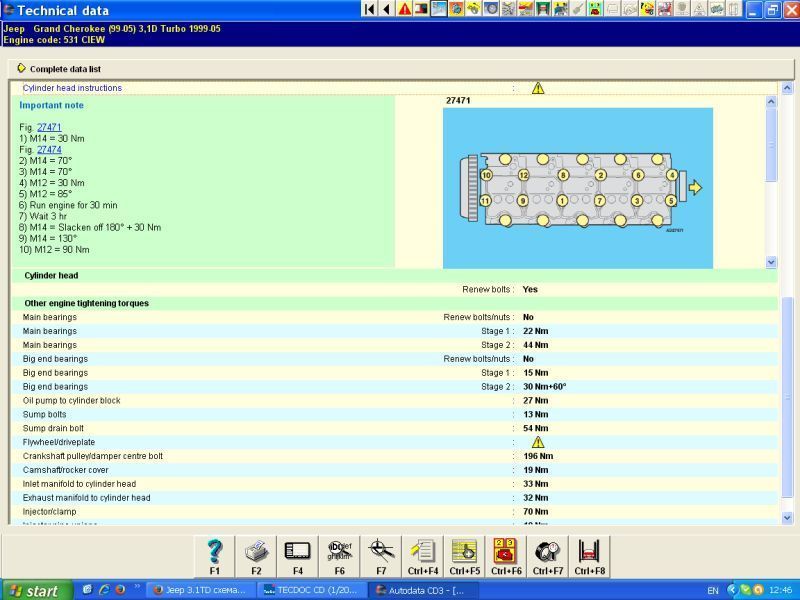Click the Ctrl+F8 vehicle lift icon
Image resolution: width=800 pixels, height=600 pixels.
589,556
